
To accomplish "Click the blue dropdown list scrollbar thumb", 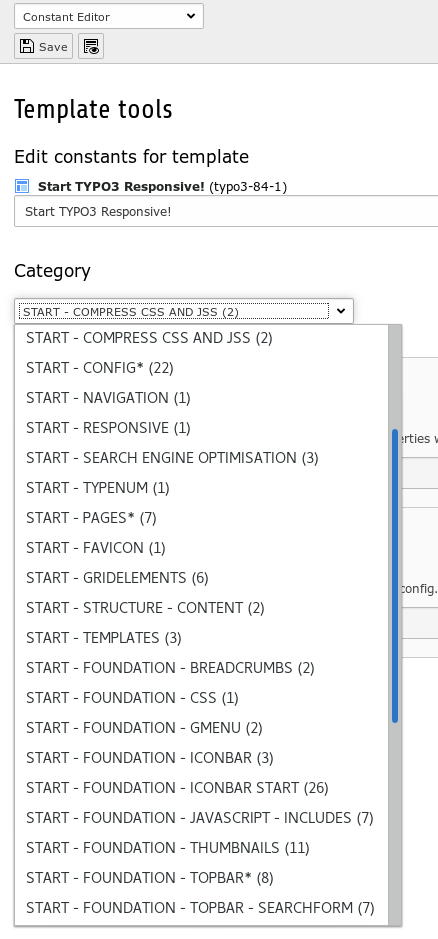I will tap(395, 575).
